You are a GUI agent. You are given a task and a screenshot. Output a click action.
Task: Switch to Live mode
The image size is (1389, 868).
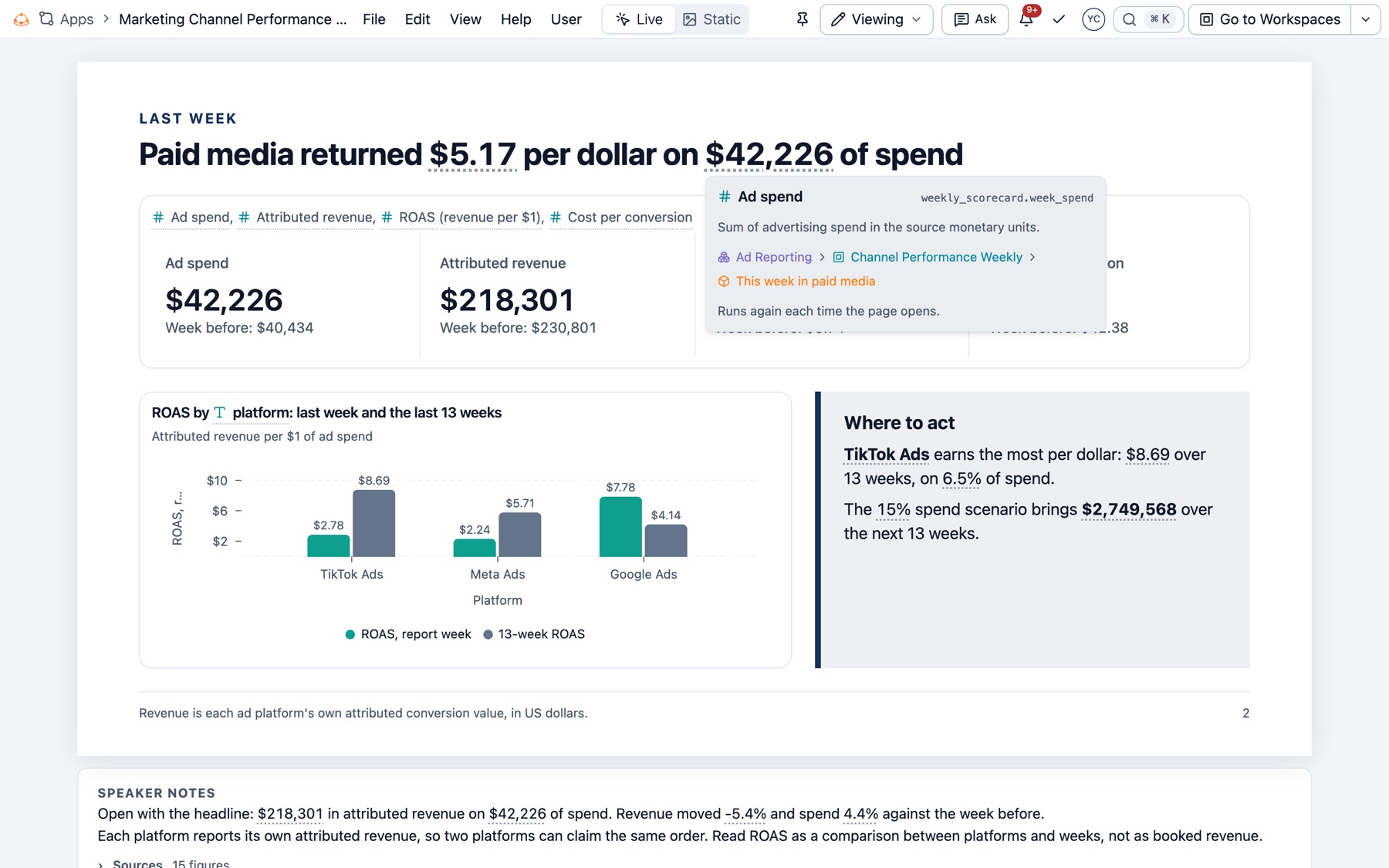[x=639, y=19]
